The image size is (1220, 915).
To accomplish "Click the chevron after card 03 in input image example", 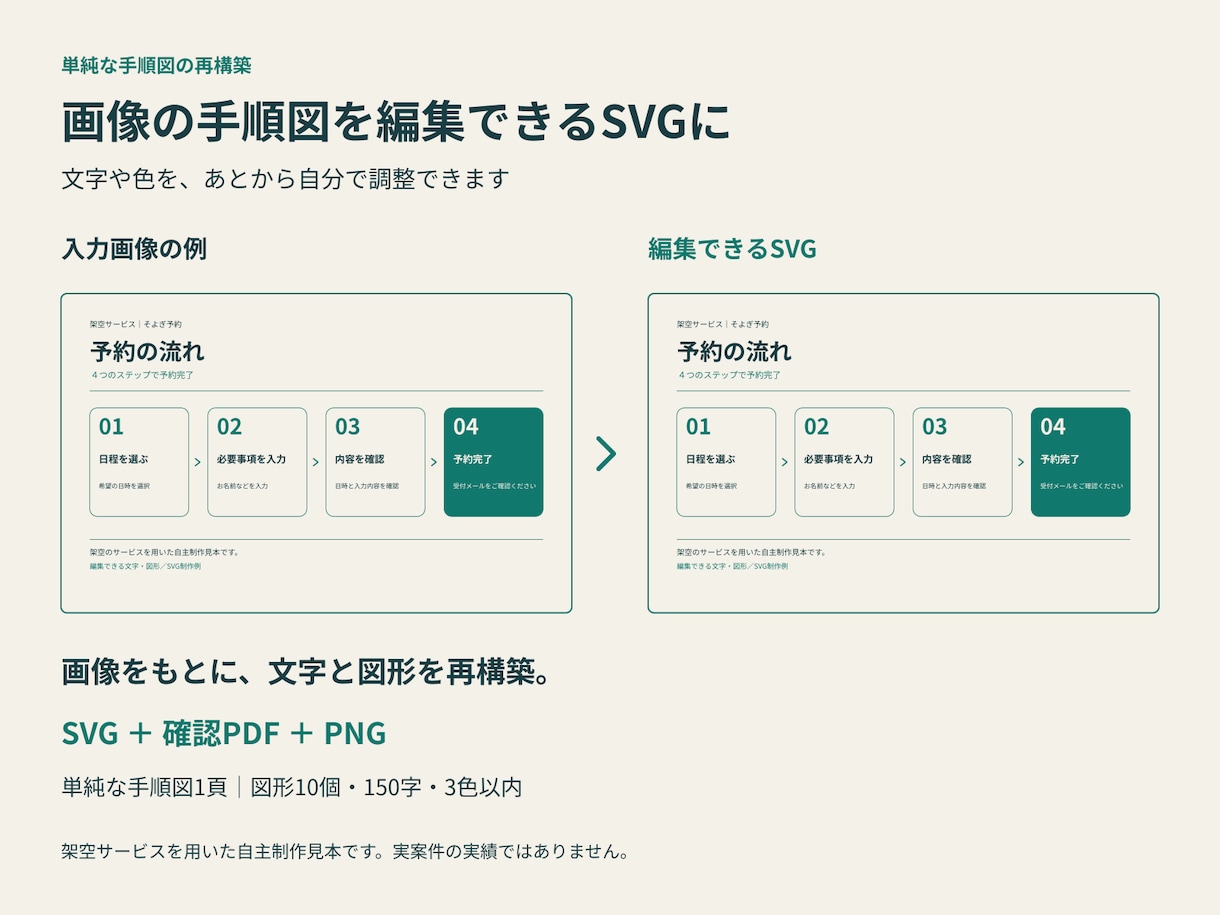I will pyautogui.click(x=434, y=462).
